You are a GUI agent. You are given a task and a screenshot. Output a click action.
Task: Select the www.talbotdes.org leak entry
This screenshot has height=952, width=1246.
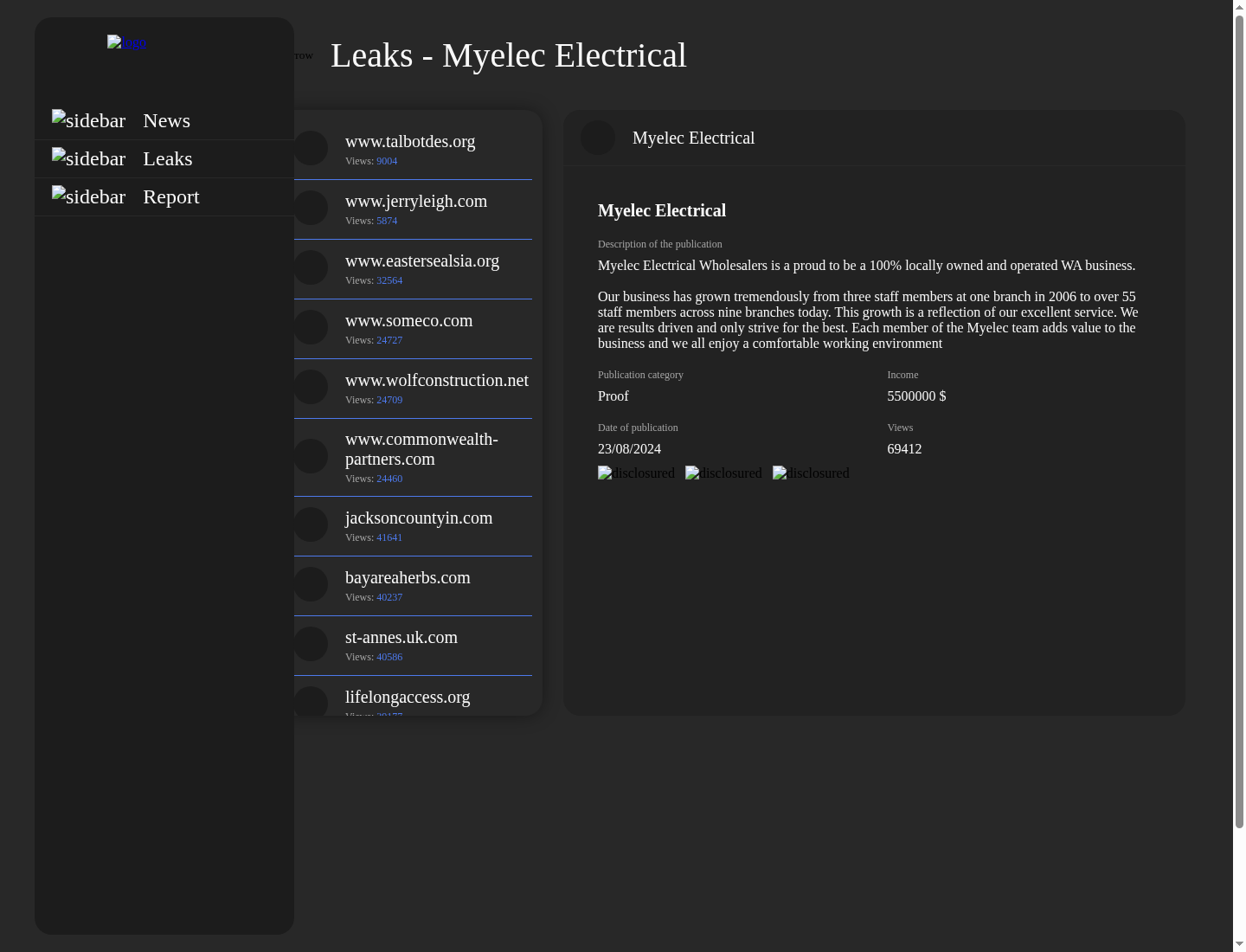pos(413,150)
